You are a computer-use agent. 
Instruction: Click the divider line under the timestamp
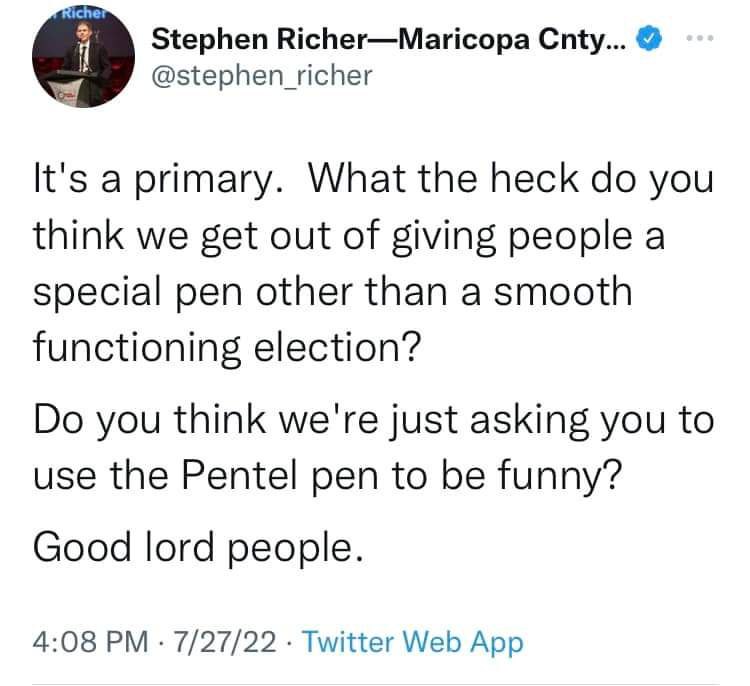click(x=375, y=684)
